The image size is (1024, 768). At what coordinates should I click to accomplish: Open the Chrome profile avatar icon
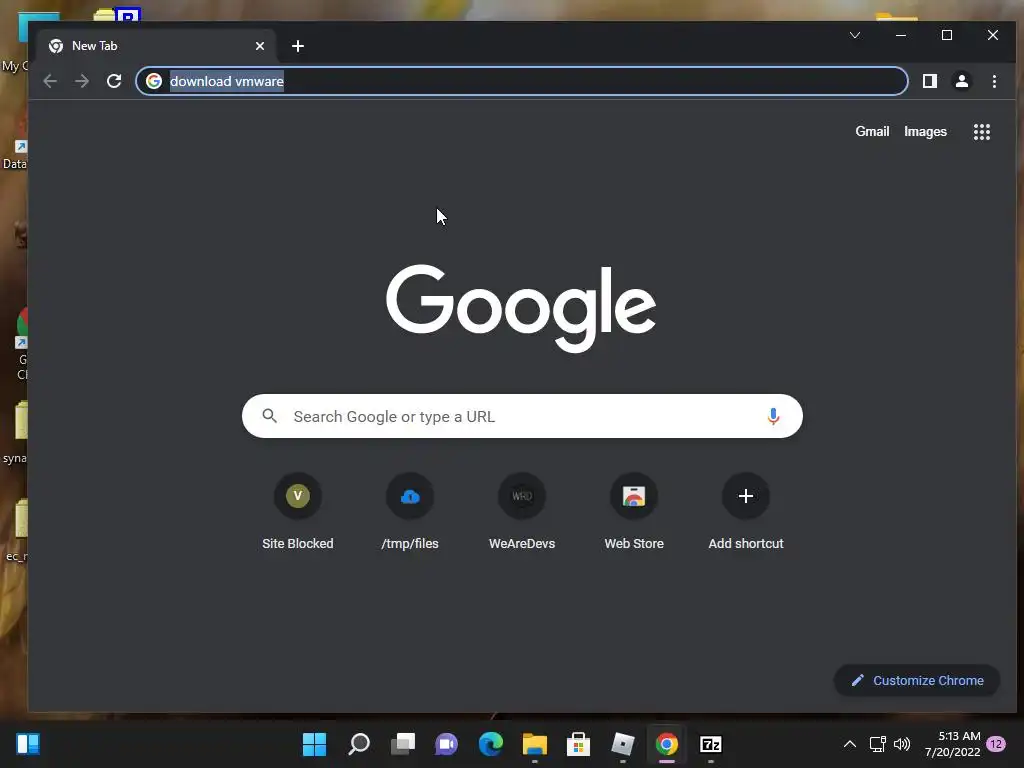coord(961,81)
